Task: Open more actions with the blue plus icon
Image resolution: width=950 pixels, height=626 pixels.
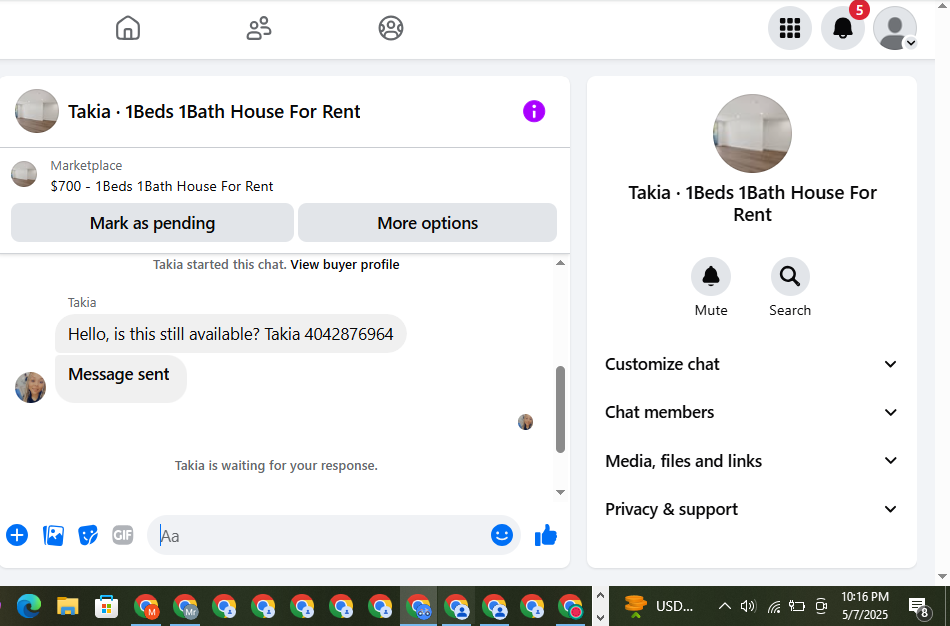Action: (17, 535)
